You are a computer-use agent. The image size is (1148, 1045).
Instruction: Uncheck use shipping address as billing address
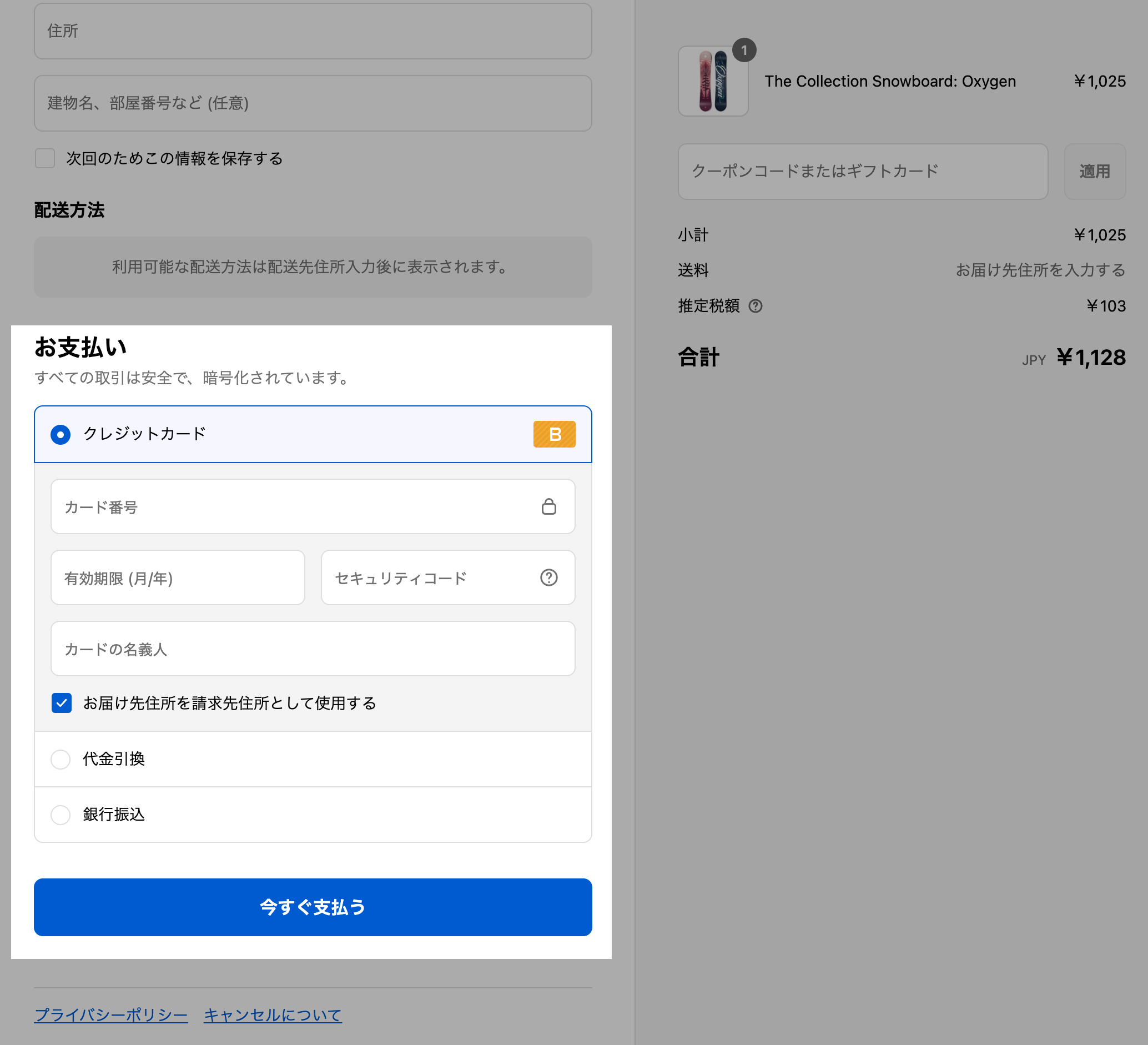[62, 703]
